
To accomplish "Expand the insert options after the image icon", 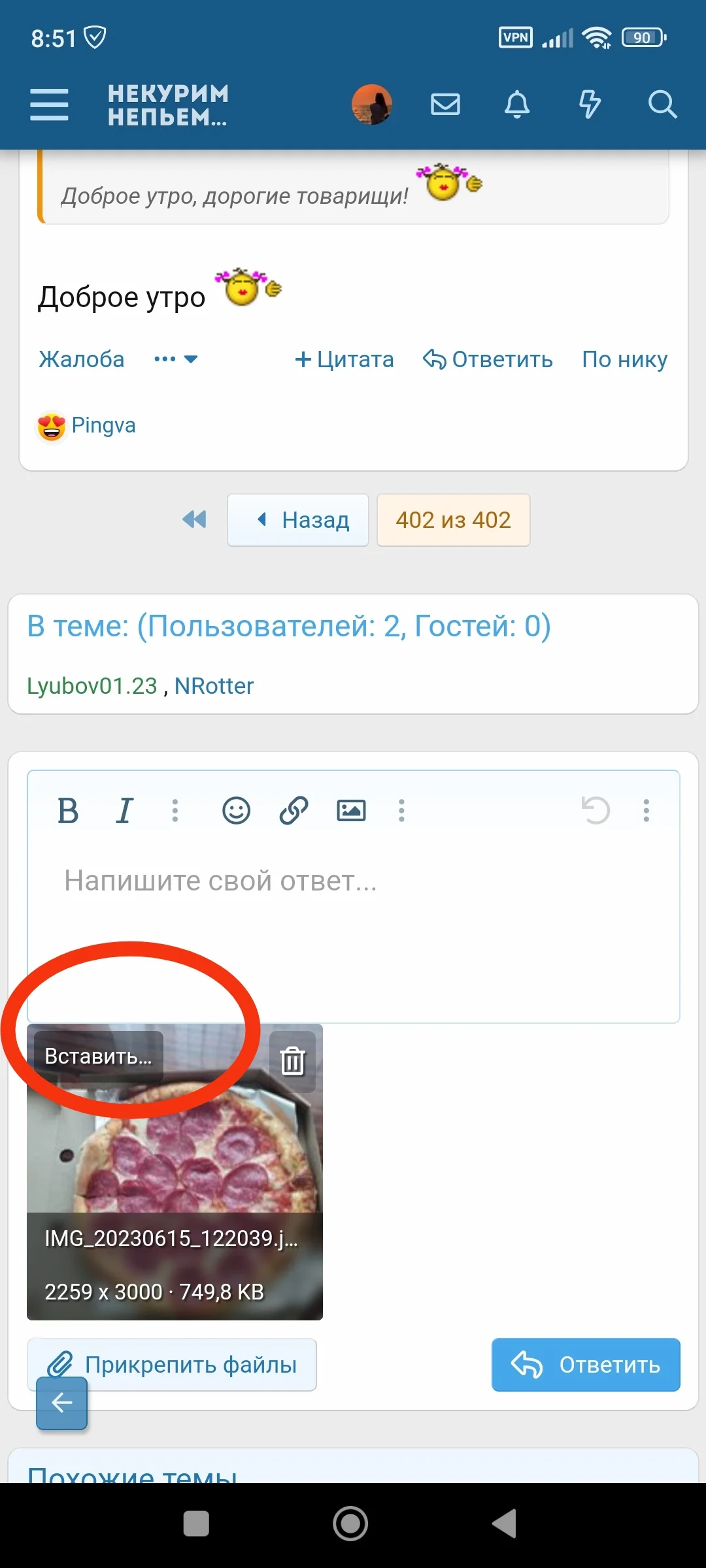I will [401, 811].
